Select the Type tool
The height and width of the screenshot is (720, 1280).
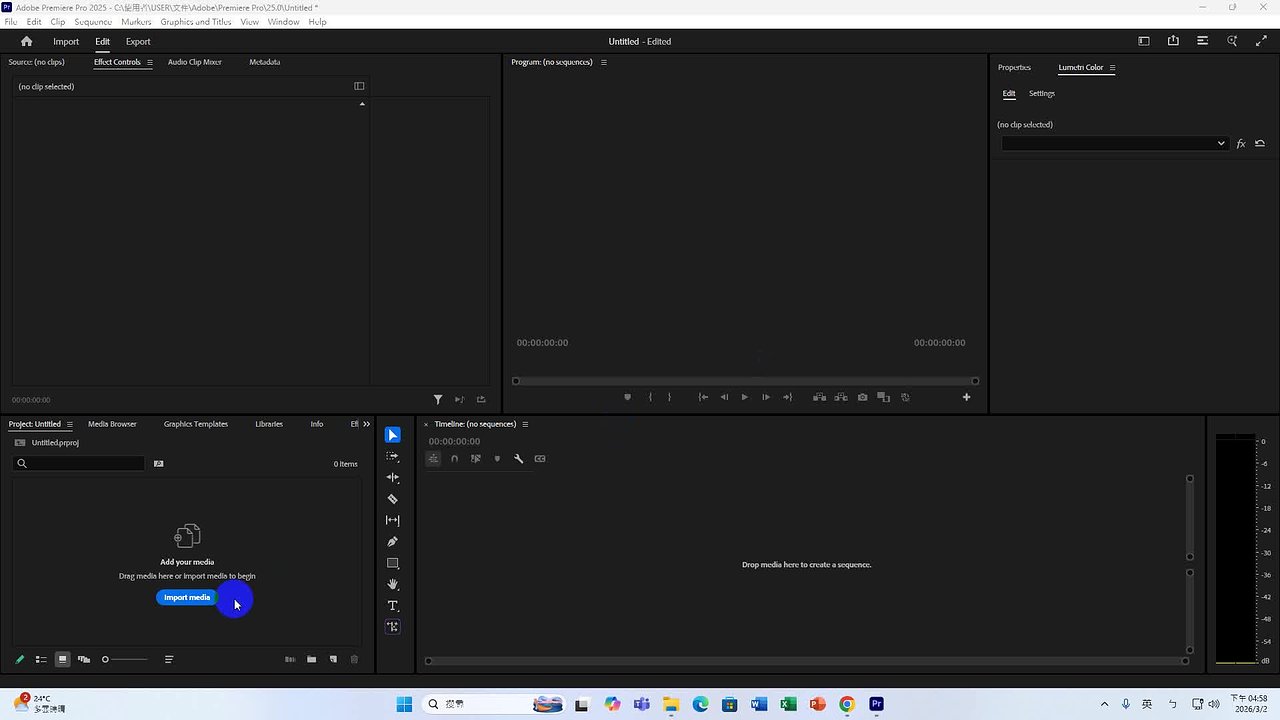392,605
